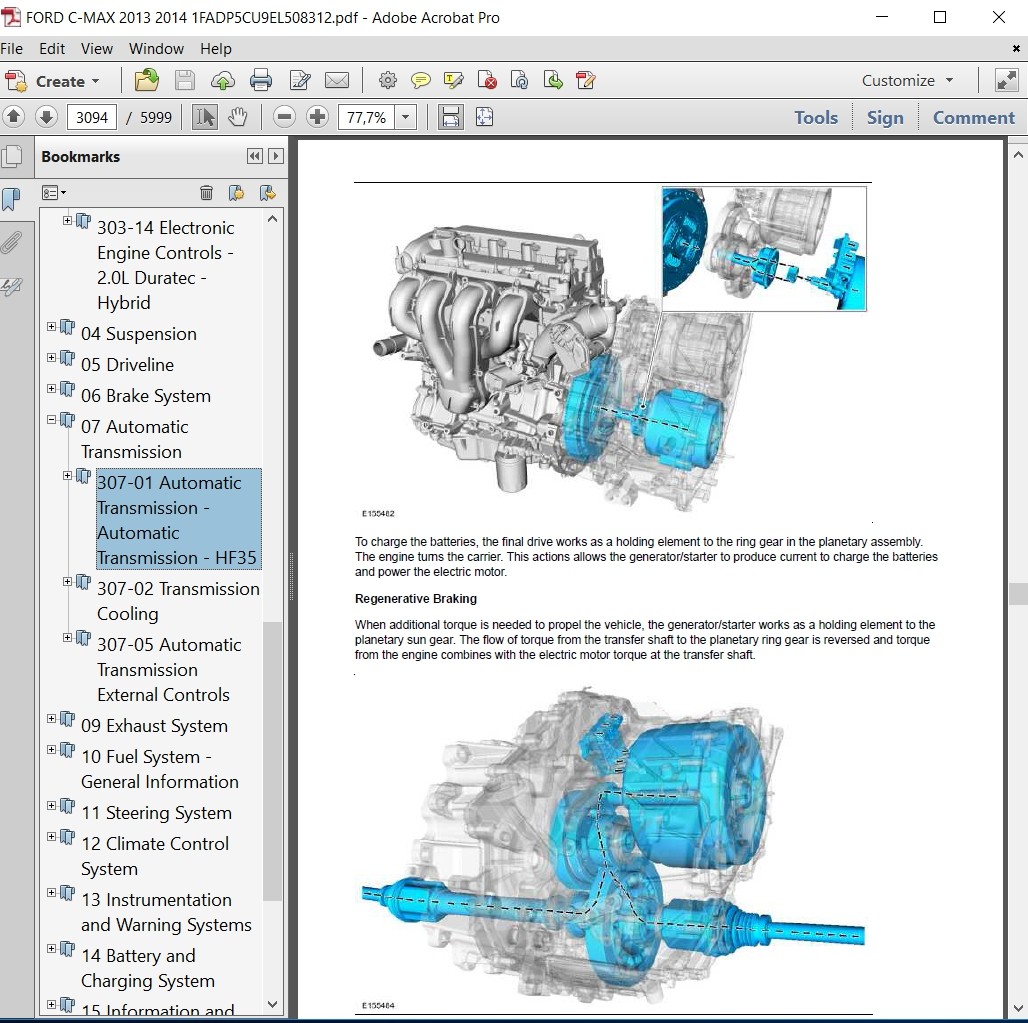Open the Edit menu
The height and width of the screenshot is (1023, 1028).
click(52, 49)
